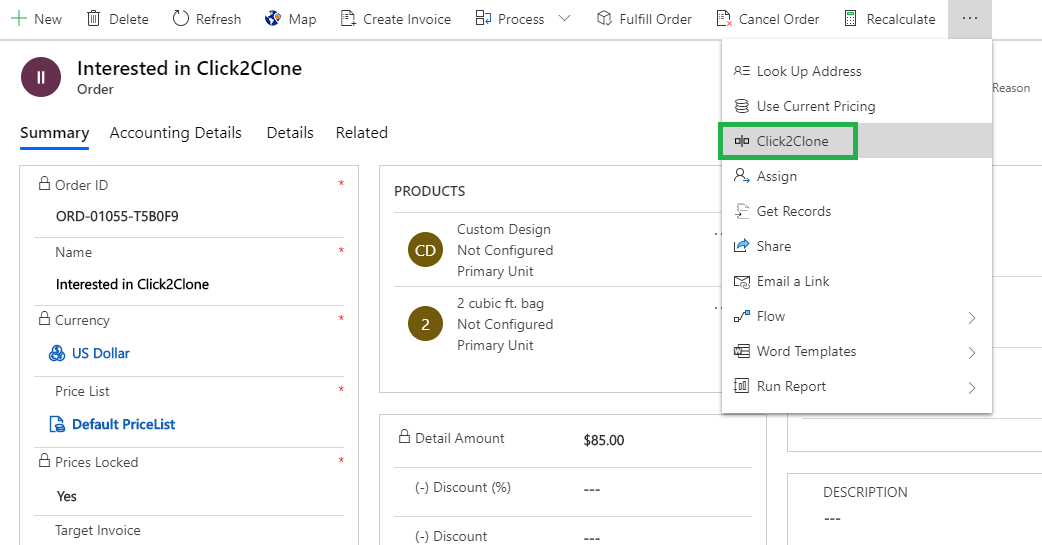
Task: Choose Look Up Address menu item
Action: coord(808,71)
